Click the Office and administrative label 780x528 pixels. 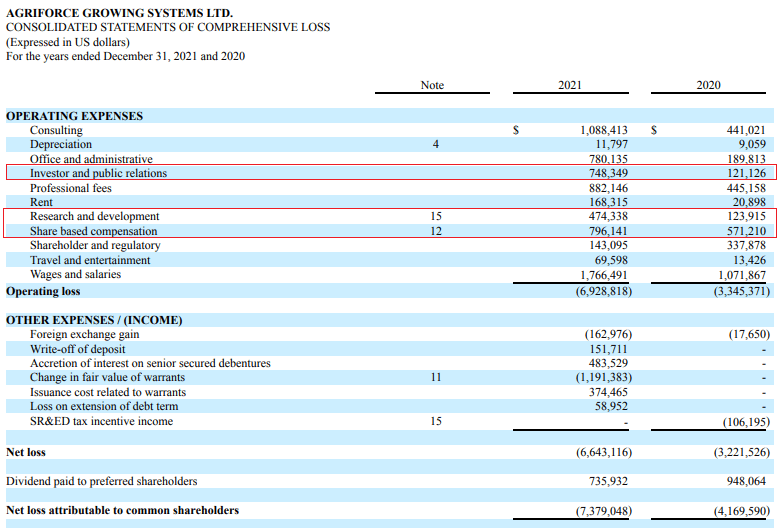91,159
